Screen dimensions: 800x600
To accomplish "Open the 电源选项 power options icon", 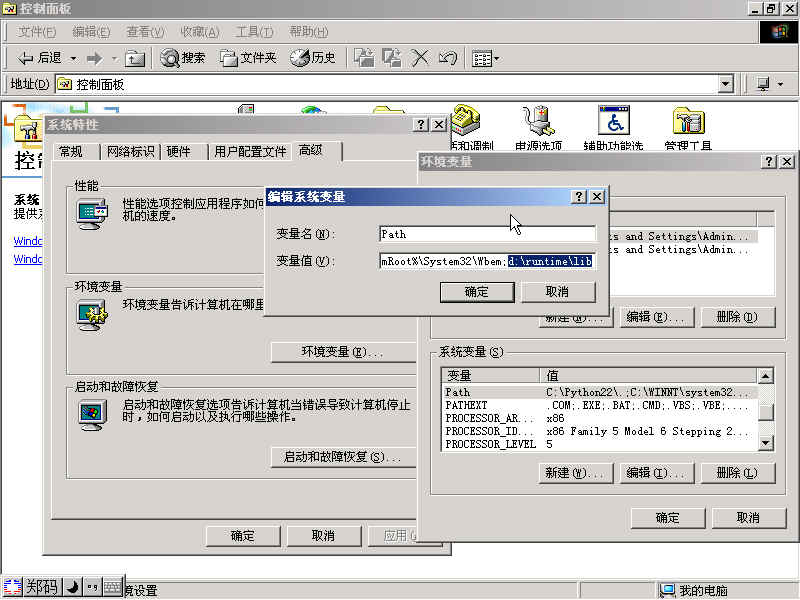I will [x=538, y=122].
